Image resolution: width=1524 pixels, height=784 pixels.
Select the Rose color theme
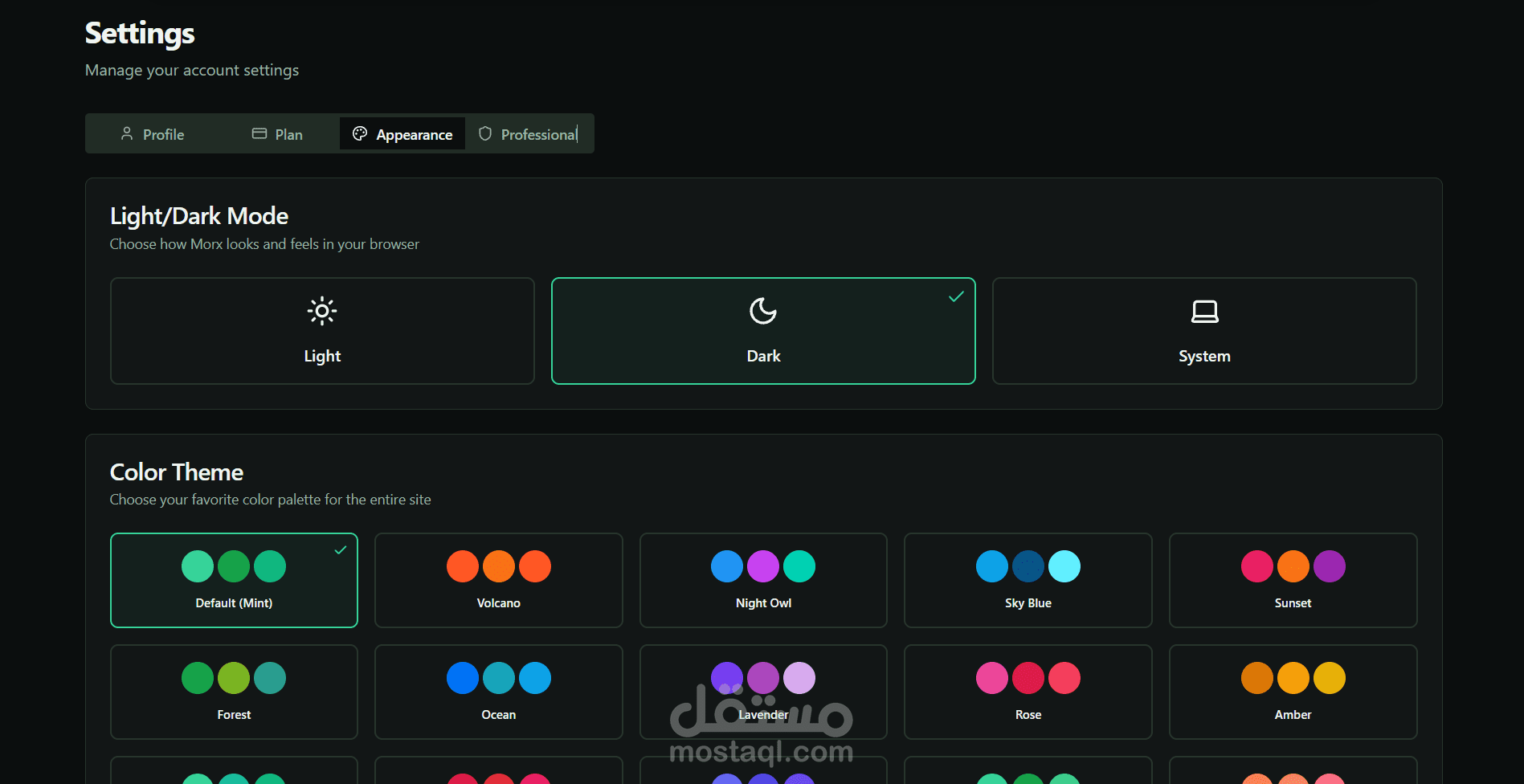tap(1028, 692)
